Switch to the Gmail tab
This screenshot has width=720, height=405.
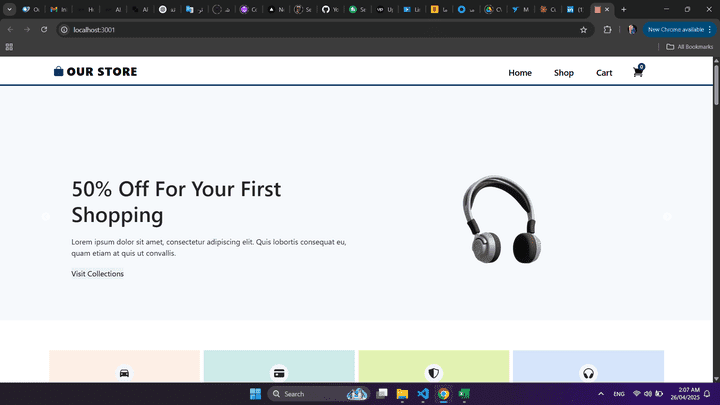point(59,9)
